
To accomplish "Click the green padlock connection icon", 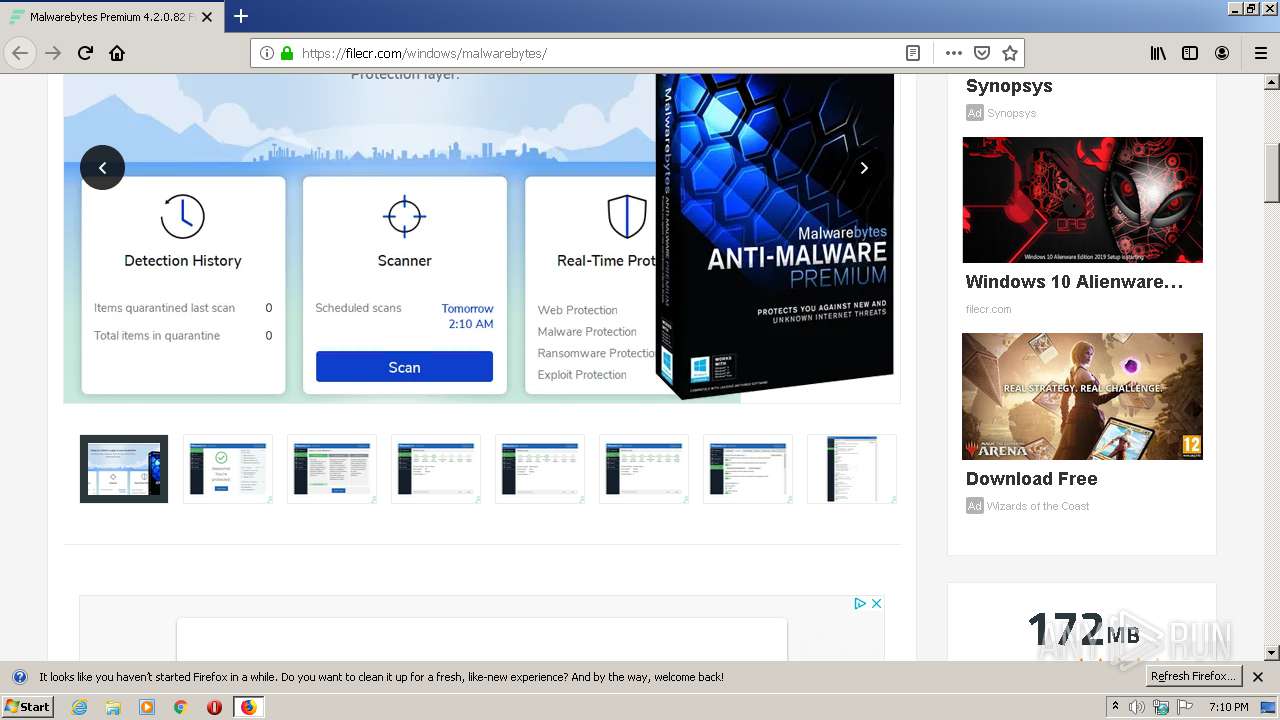I will click(x=287, y=53).
